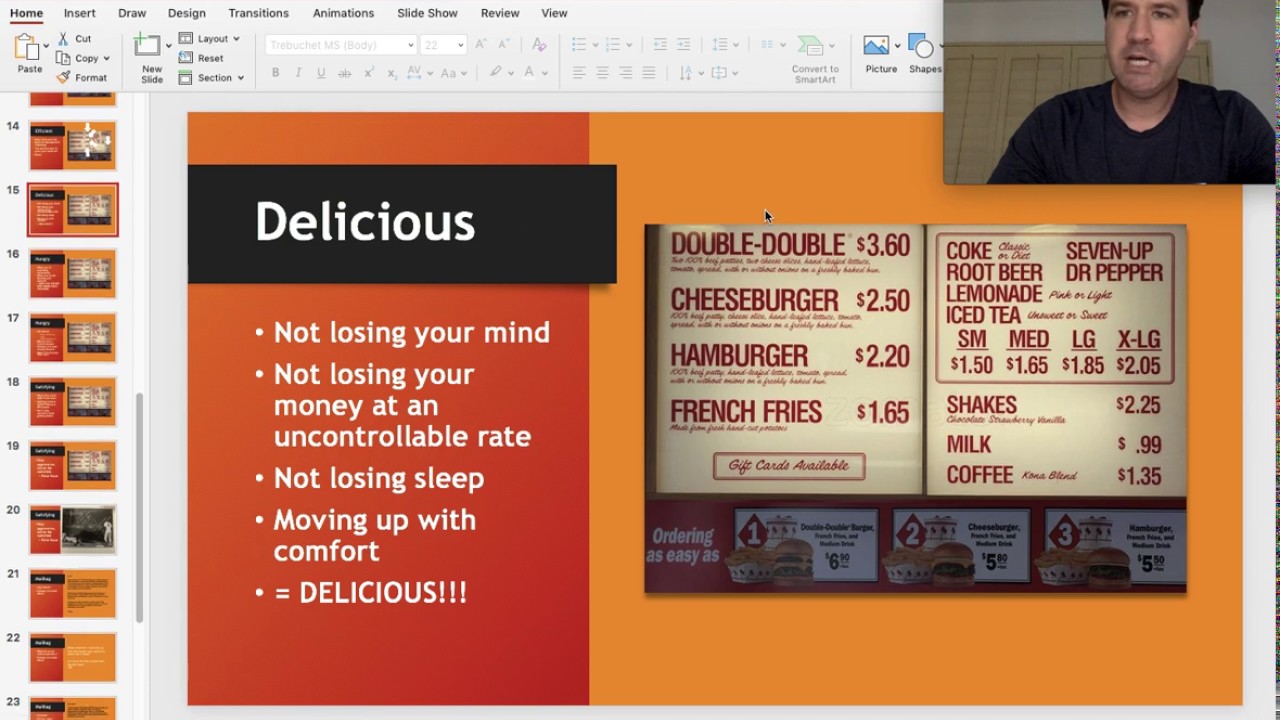Switch to the Transitions tab
The image size is (1280, 720).
click(x=258, y=13)
